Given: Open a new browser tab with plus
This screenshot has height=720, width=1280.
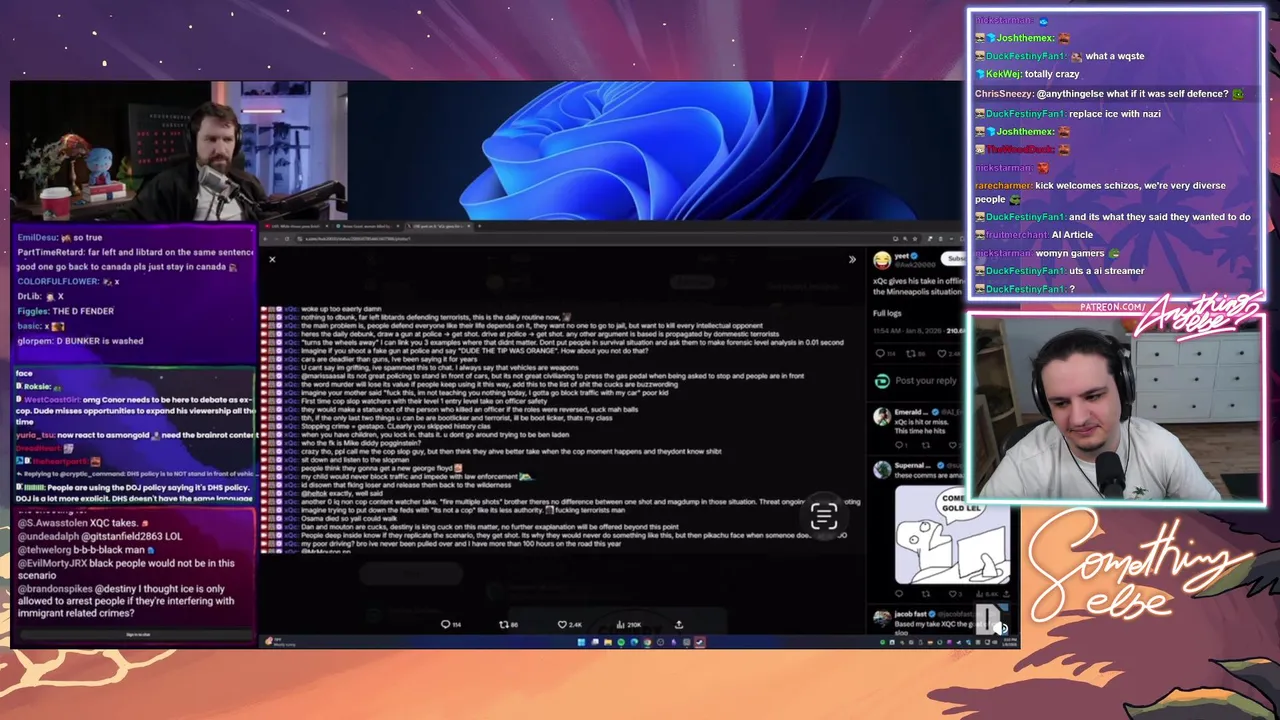Looking at the screenshot, I should click(x=480, y=227).
